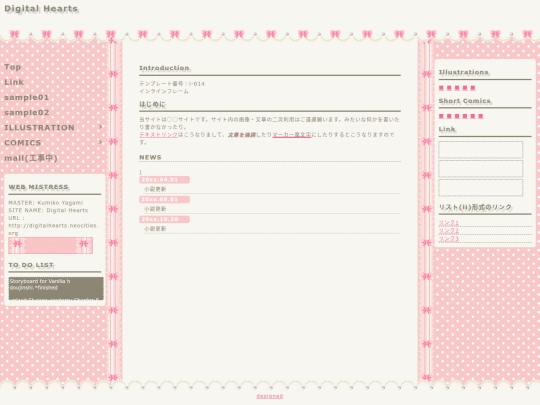Expand the COMICS submenu chevron
This screenshot has height=405, width=540.
pos(100,142)
